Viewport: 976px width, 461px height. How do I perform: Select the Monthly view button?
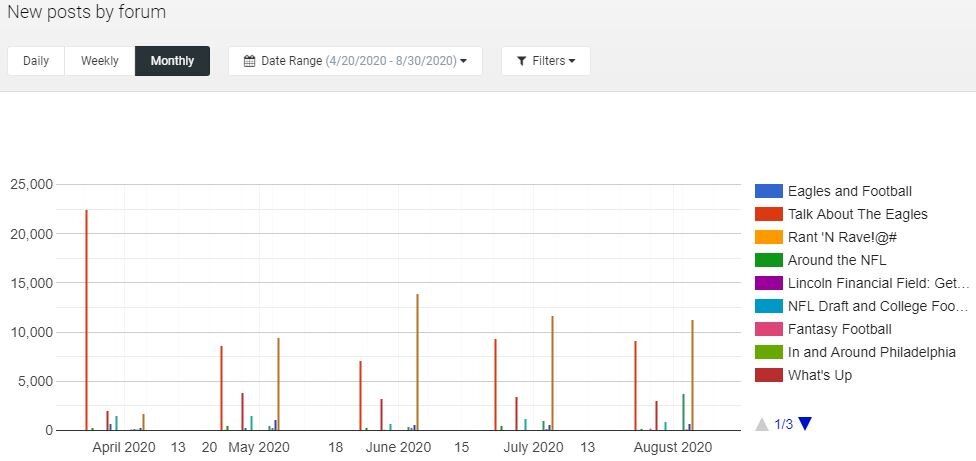(172, 61)
